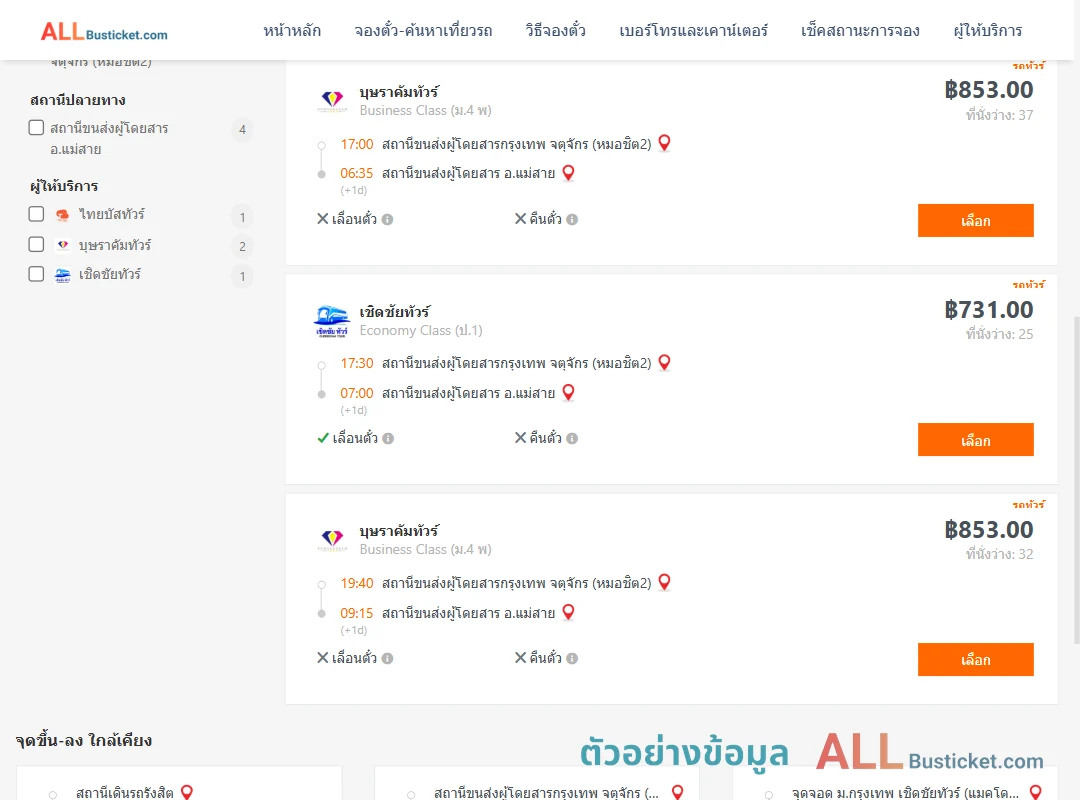Tick the สถานีขนส่งผู้โดยสาร อ.แม่สาย destination checkbox

[x=37, y=127]
